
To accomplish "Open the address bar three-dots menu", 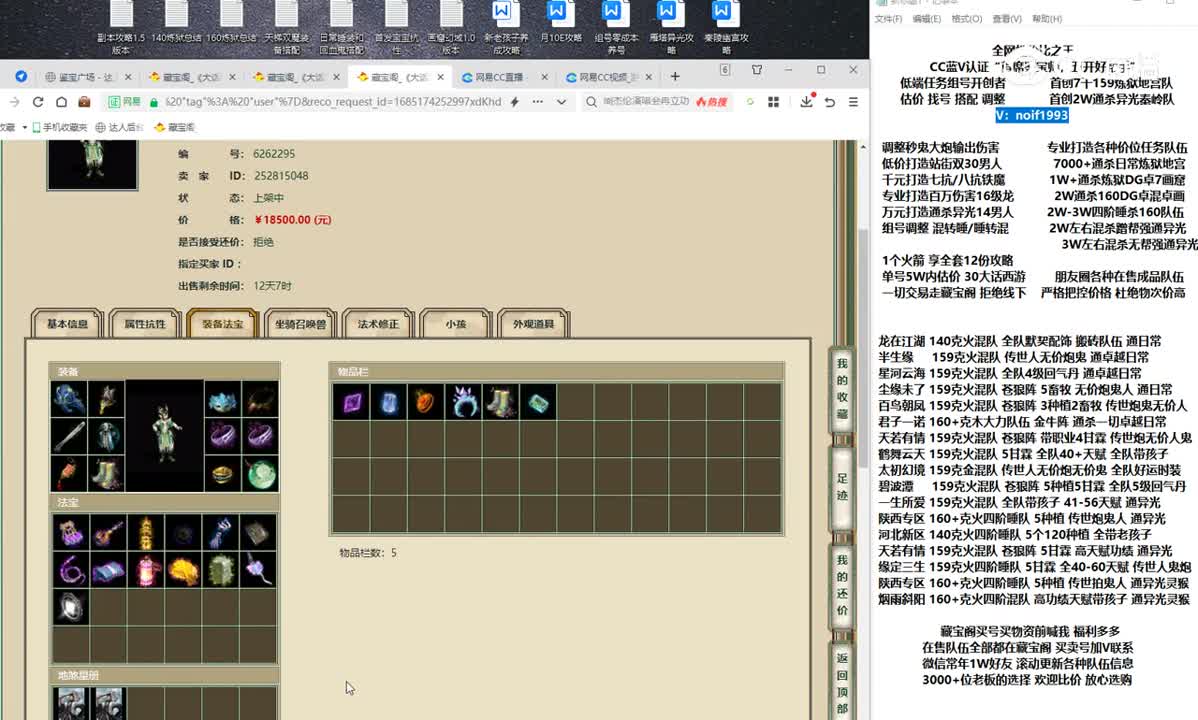I will 538,102.
